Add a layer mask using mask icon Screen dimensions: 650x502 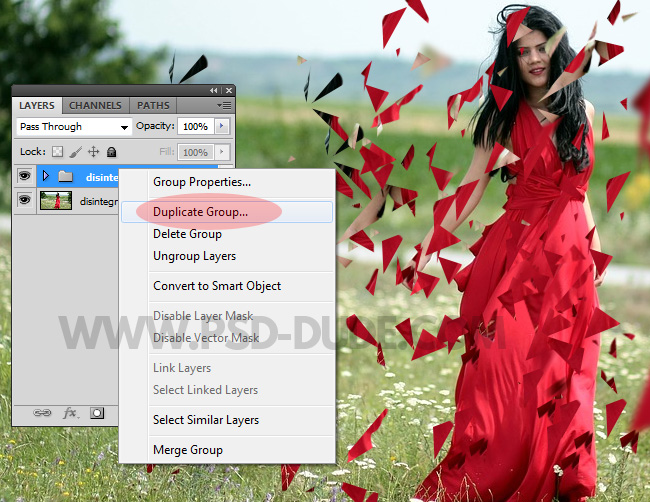tap(97, 413)
